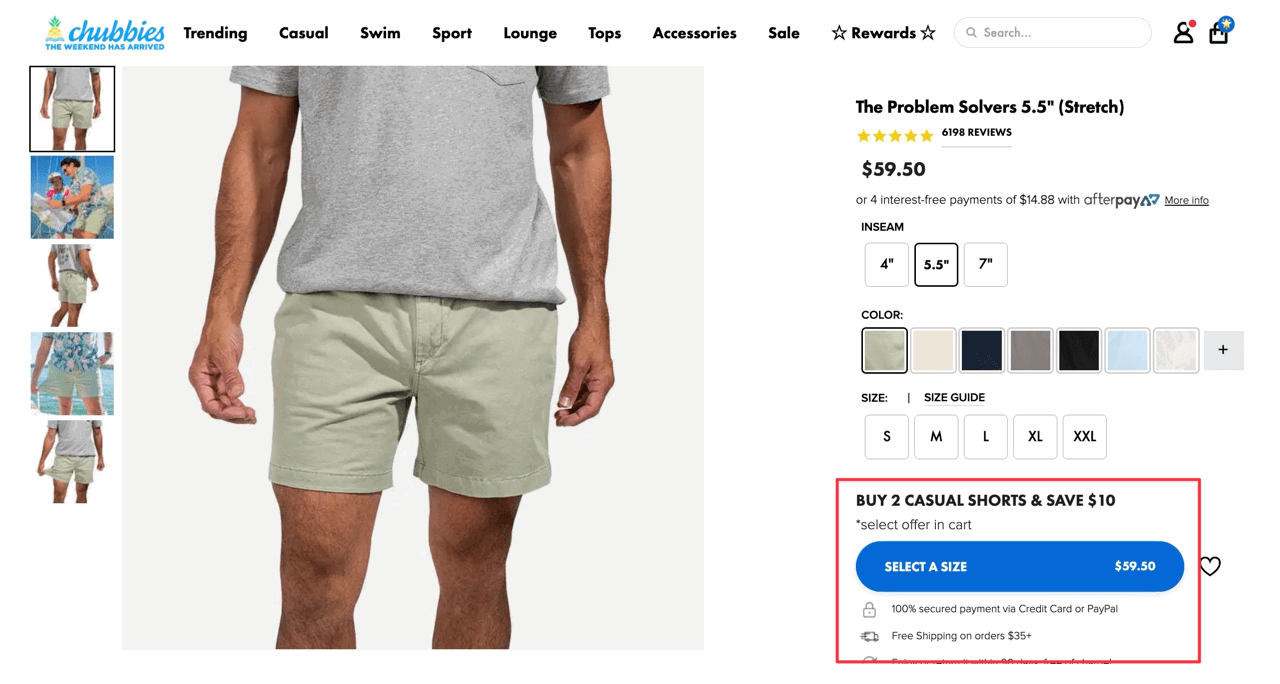Select the XL size option
The height and width of the screenshot is (684, 1280).
[1035, 437]
